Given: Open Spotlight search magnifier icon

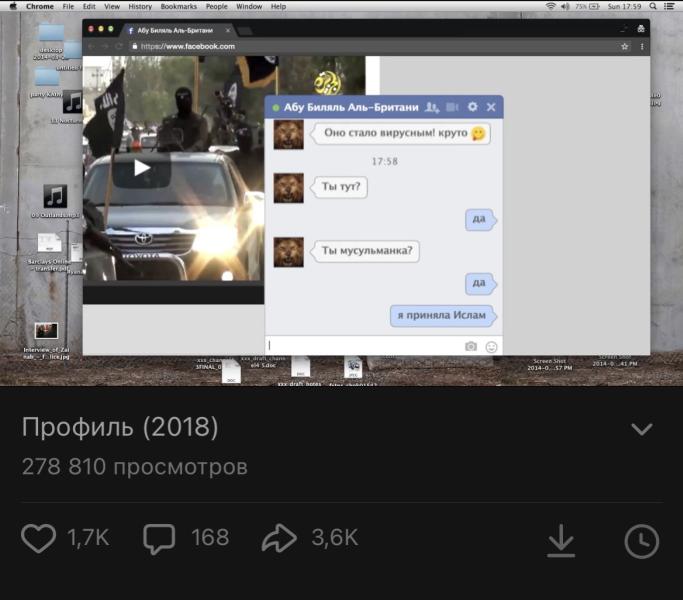Looking at the screenshot, I should click(x=653, y=6).
